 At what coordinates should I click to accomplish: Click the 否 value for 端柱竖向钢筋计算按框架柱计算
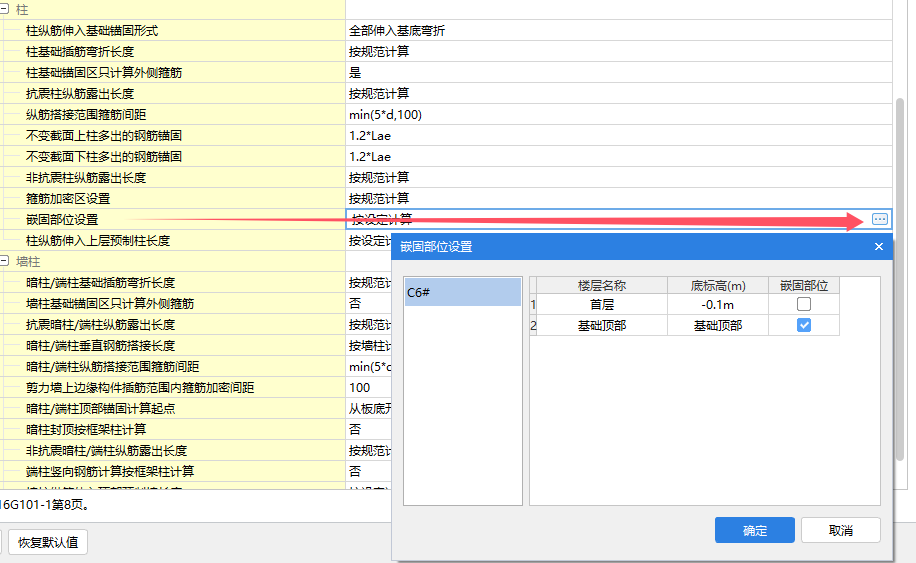tap(355, 471)
